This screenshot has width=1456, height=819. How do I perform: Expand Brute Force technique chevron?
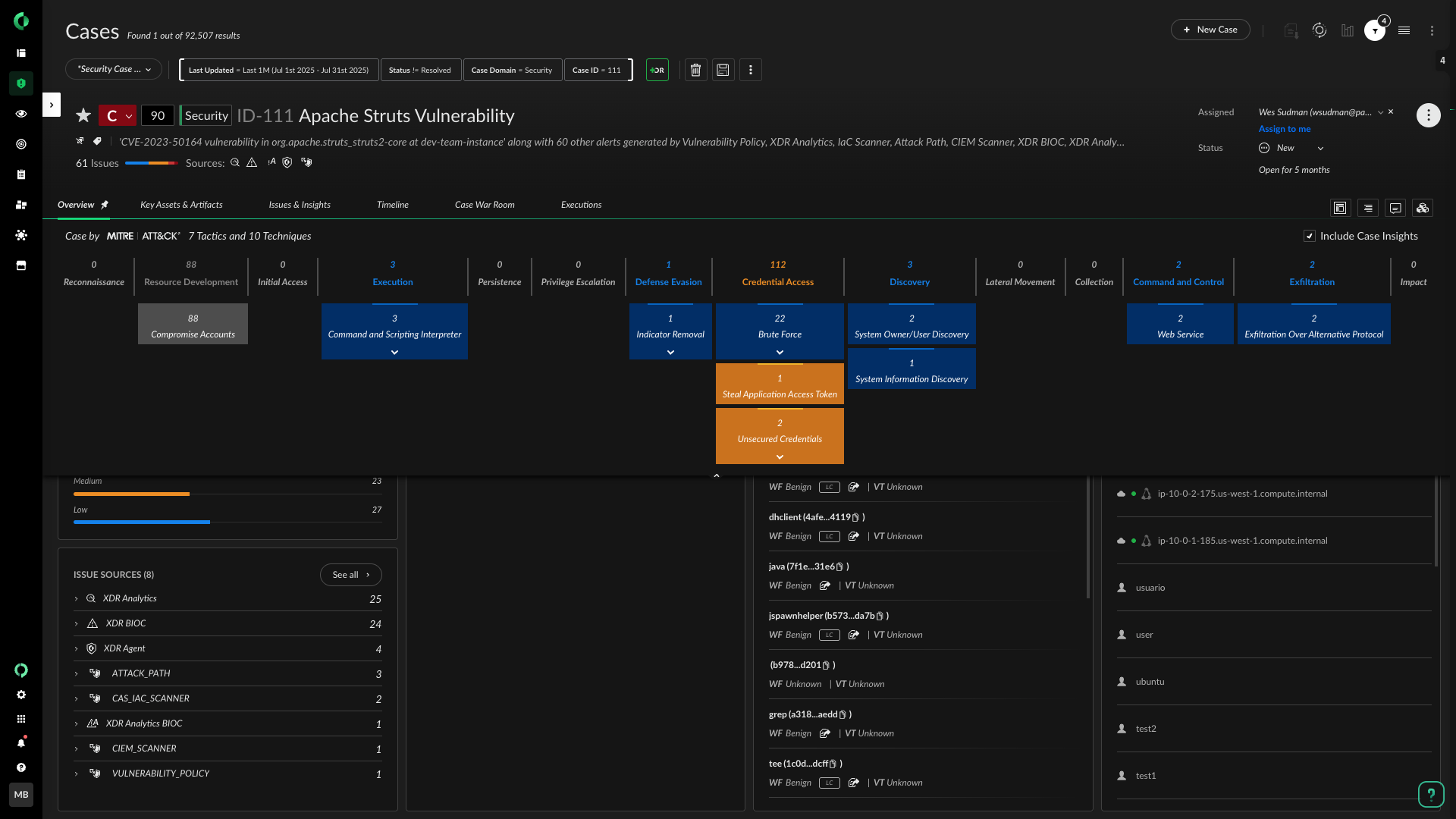[780, 352]
